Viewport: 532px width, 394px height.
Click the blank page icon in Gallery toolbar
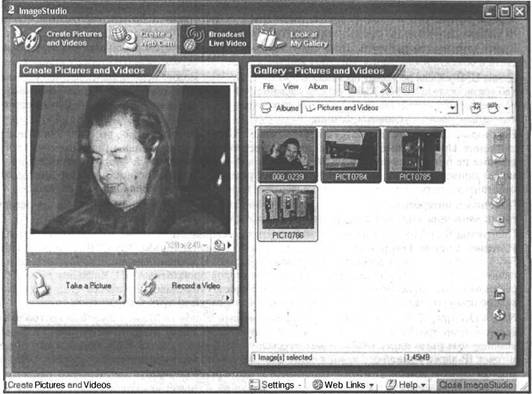click(x=367, y=87)
